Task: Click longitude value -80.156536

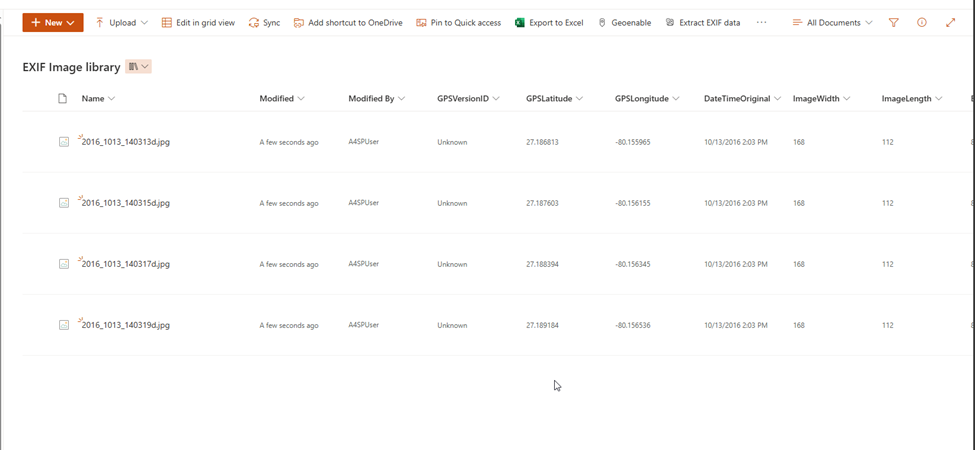Action: coord(632,325)
